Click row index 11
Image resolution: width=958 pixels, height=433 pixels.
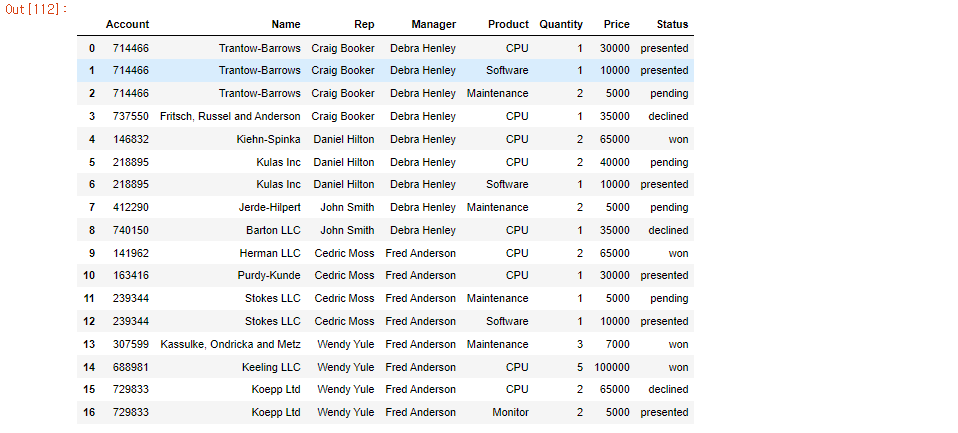pos(89,298)
